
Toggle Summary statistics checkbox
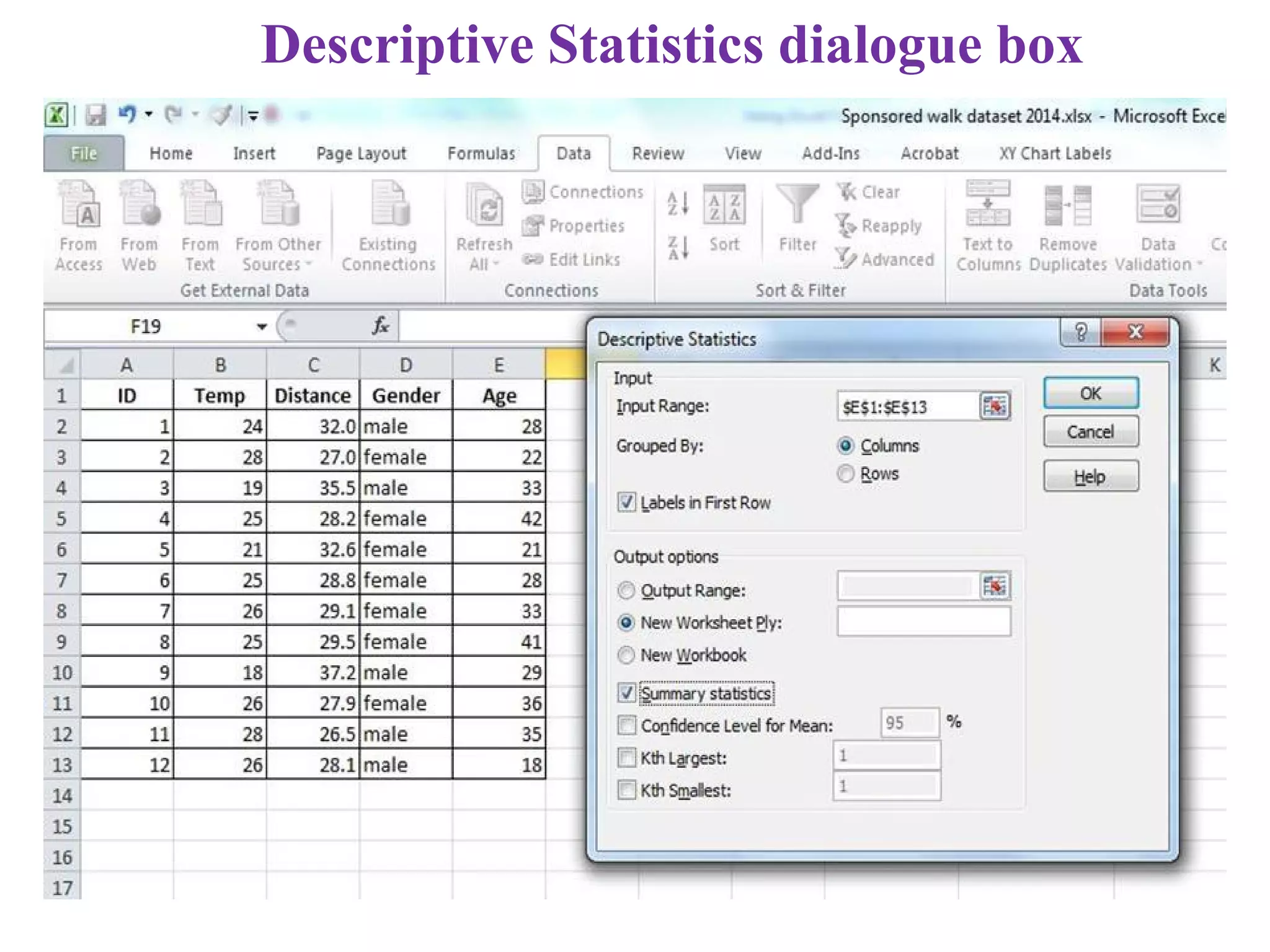[627, 693]
